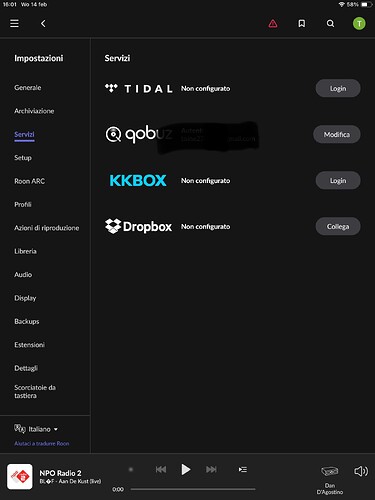
Task: Select the Dan D'Agostino audio zone
Action: [x=330, y=480]
